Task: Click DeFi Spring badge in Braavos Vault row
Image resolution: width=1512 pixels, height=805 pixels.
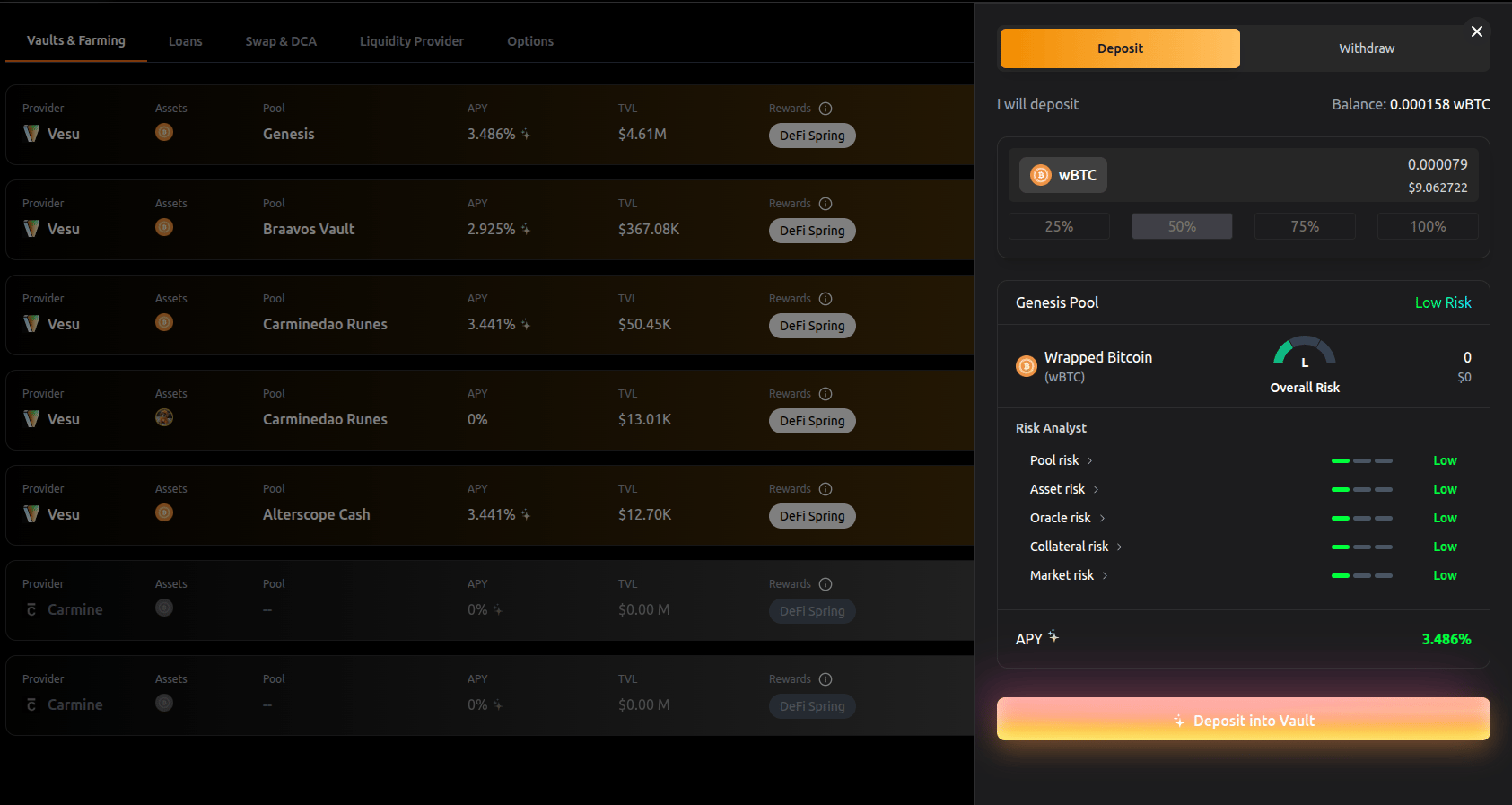Action: tap(812, 231)
